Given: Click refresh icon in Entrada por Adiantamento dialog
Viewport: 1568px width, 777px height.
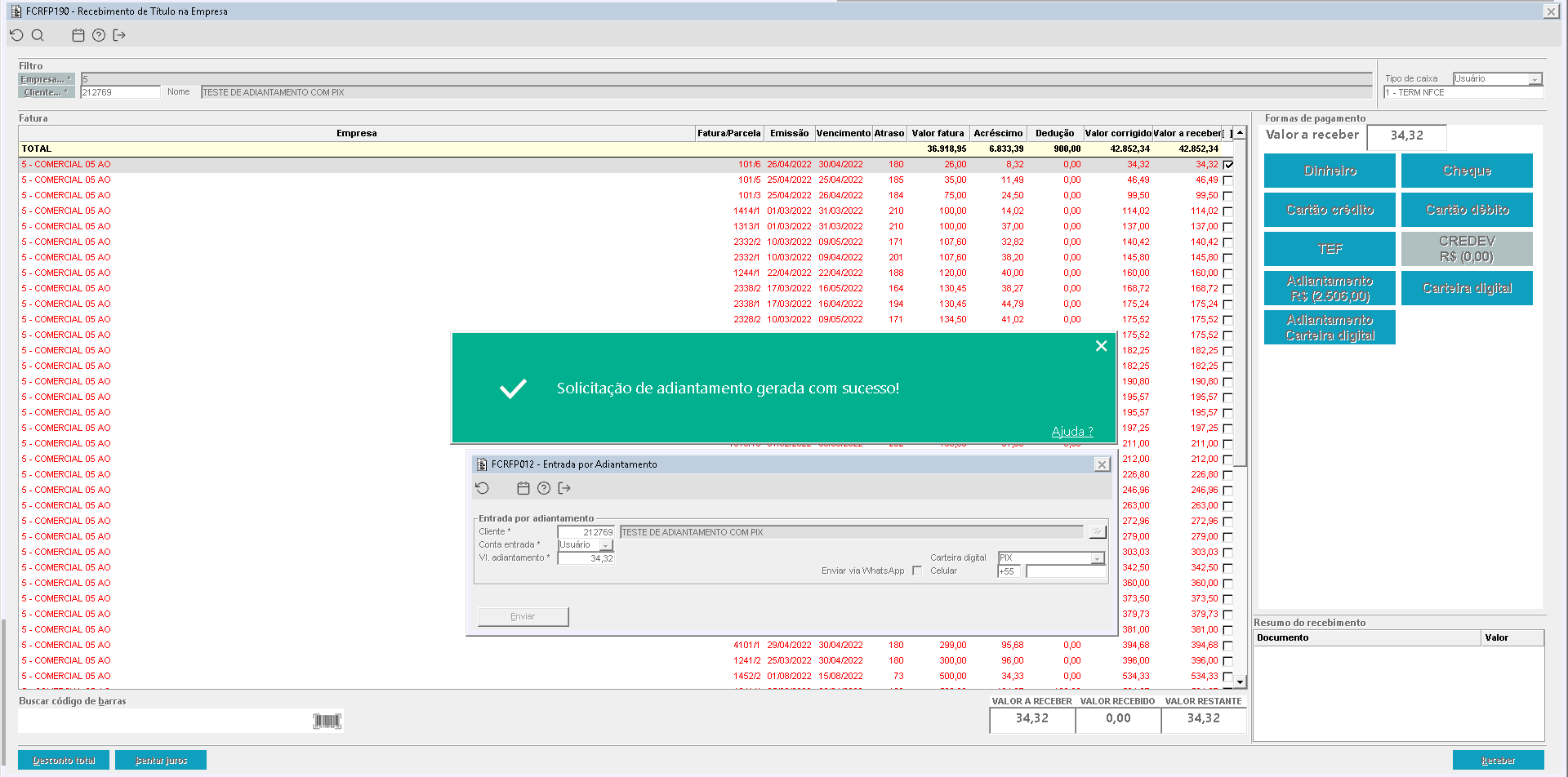Looking at the screenshot, I should click(x=483, y=488).
